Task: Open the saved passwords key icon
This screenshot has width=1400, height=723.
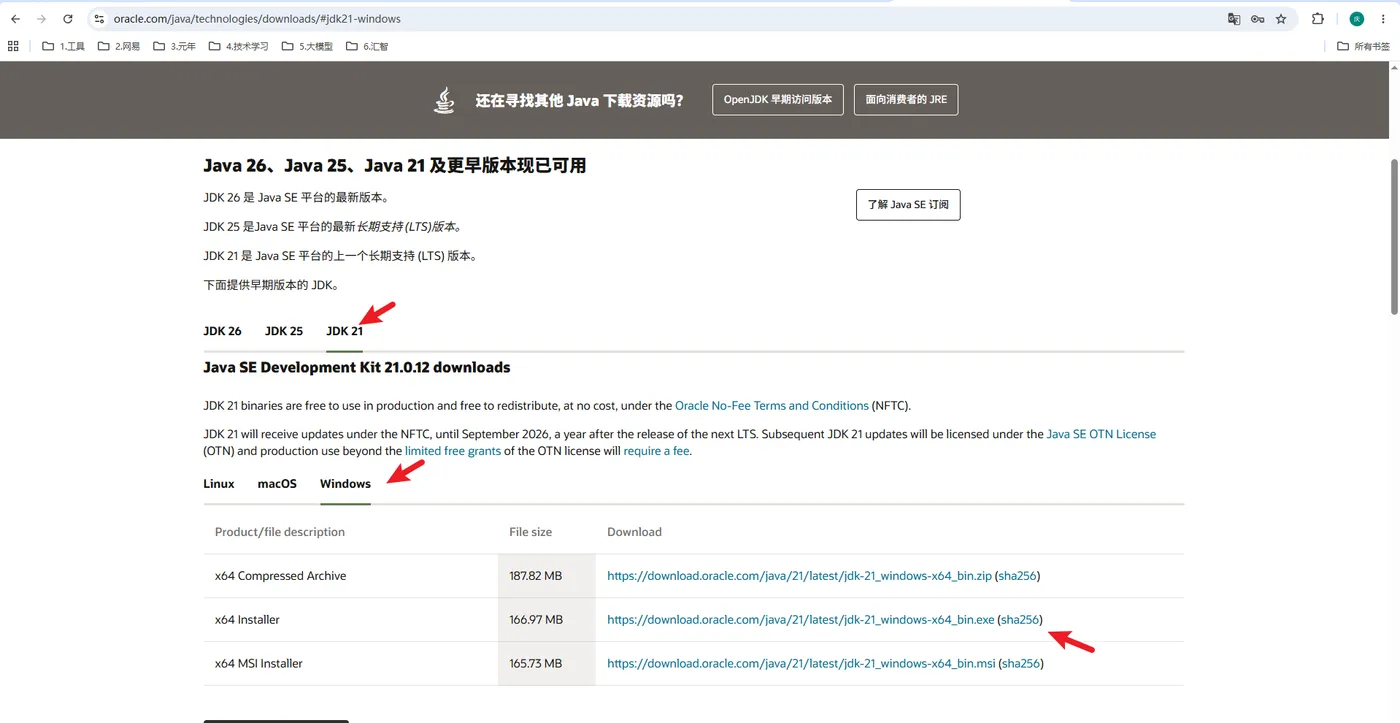Action: point(1258,19)
